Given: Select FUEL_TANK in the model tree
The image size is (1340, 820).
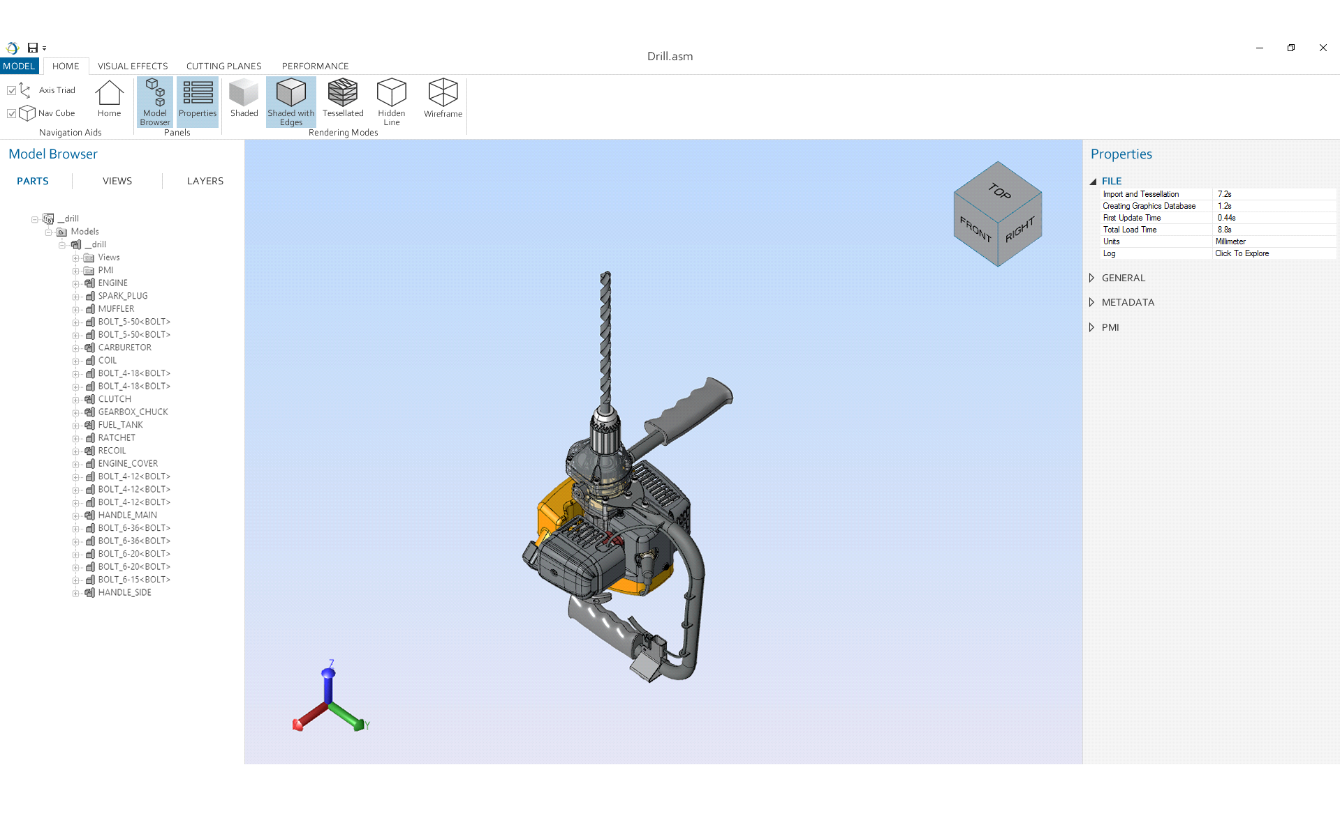Looking at the screenshot, I should click(120, 425).
